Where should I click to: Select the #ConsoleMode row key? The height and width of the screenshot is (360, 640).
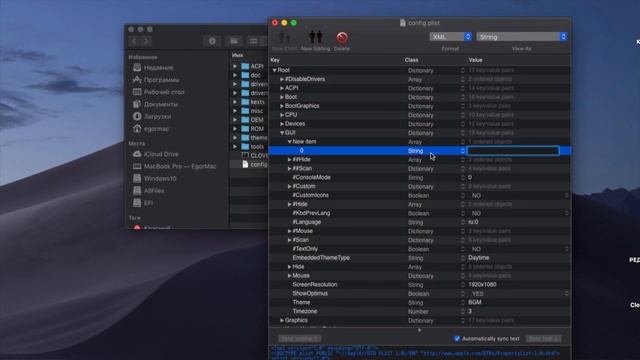(x=311, y=178)
